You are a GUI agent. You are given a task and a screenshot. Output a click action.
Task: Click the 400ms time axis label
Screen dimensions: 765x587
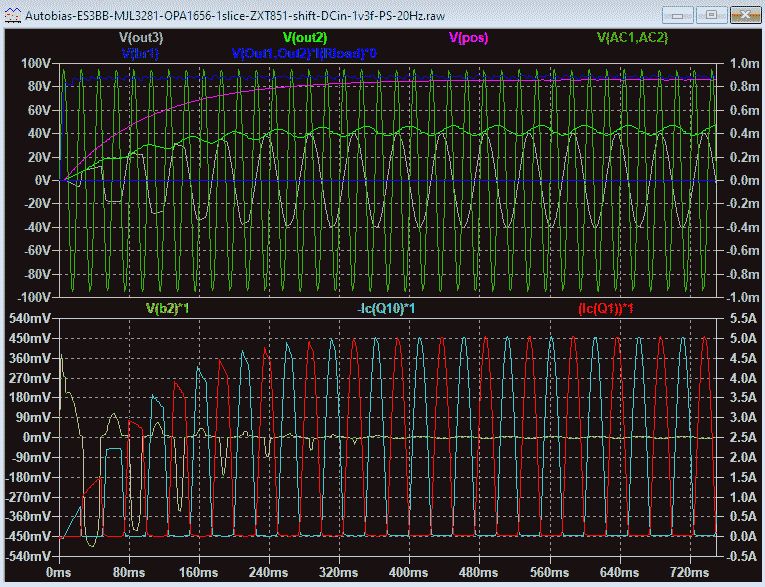click(409, 572)
